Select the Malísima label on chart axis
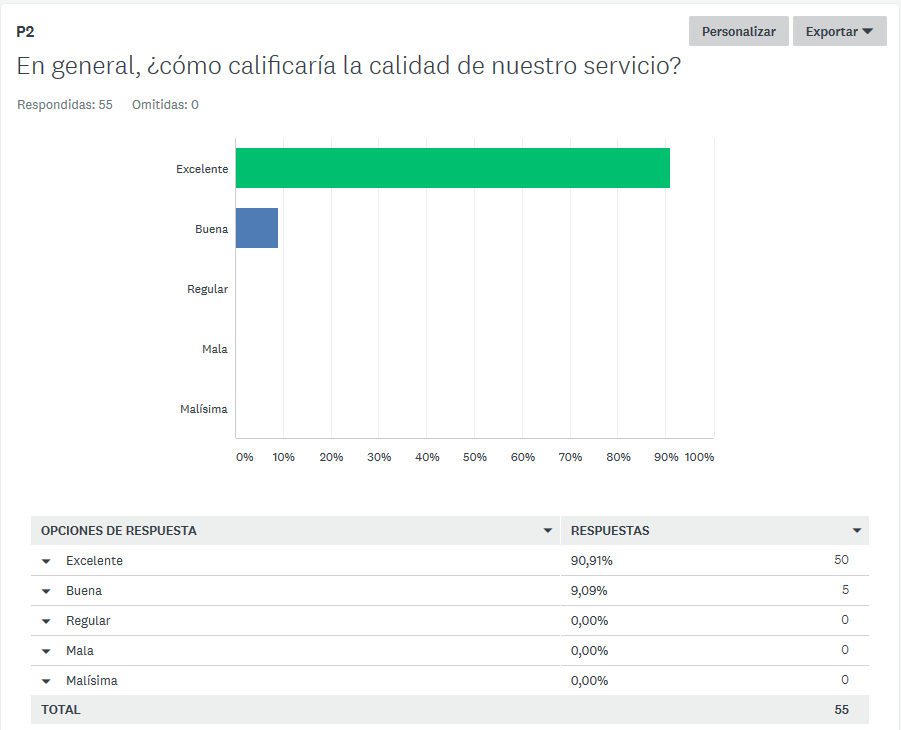 click(202, 409)
